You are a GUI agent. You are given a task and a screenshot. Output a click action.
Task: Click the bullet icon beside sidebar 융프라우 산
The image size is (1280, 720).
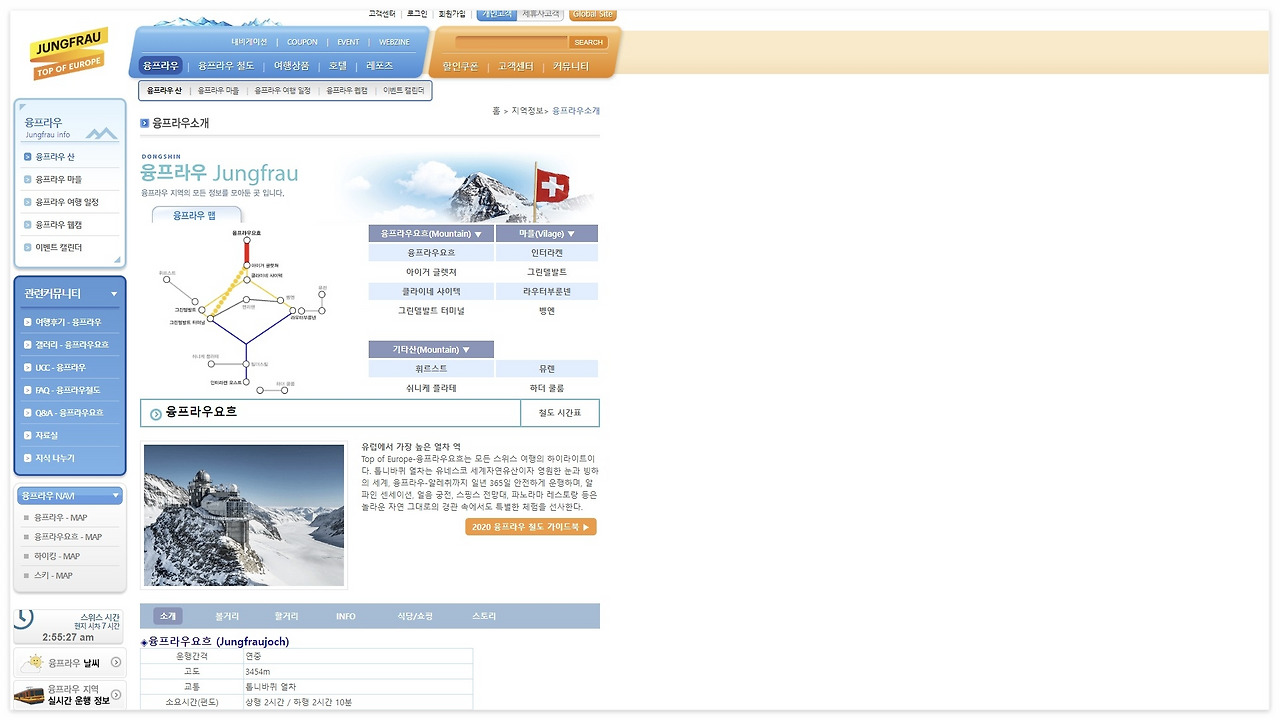point(27,157)
